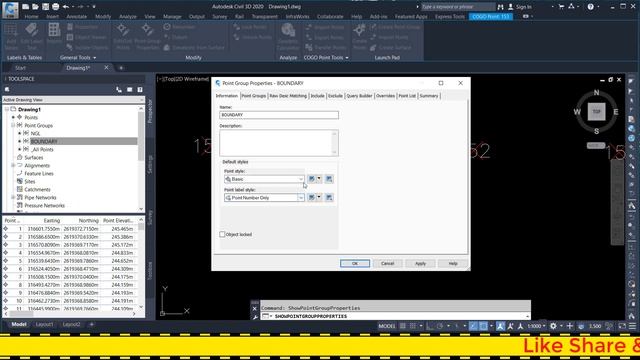This screenshot has width=640, height=360.
Task: Select Sites in the Toolspace tree
Action: point(30,182)
